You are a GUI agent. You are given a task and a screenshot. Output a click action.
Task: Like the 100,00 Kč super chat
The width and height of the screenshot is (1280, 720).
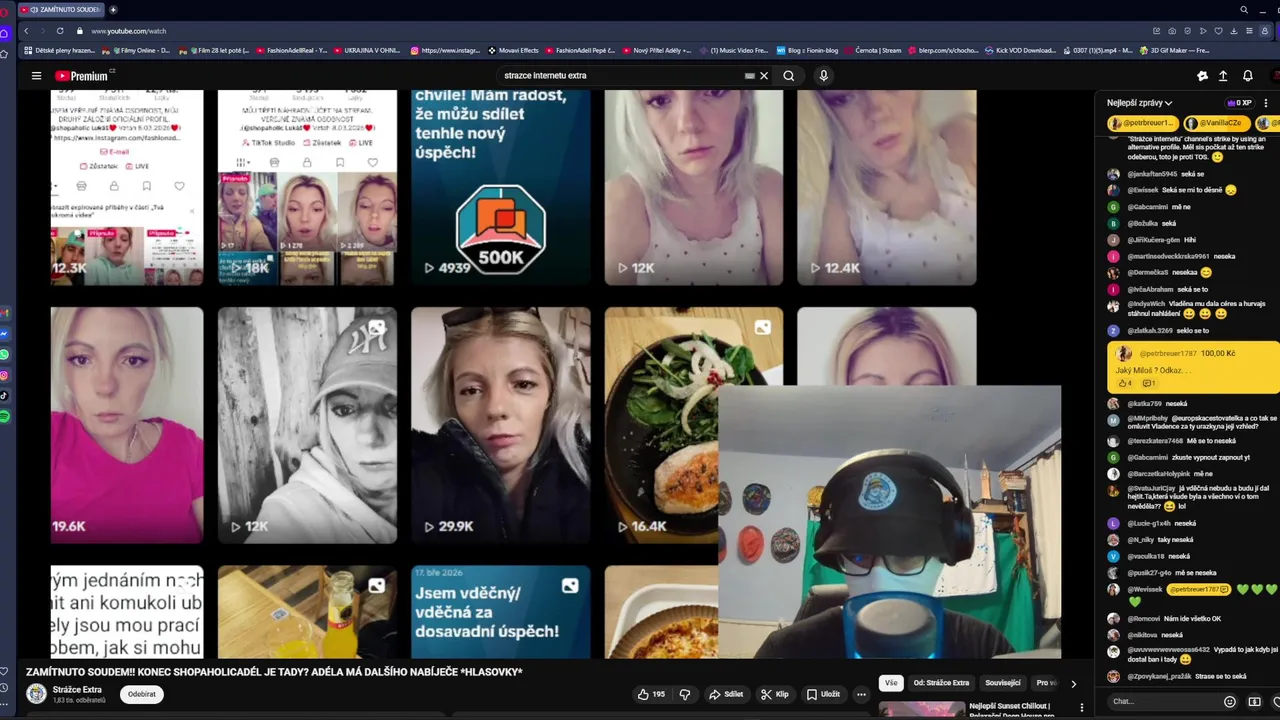(1124, 383)
